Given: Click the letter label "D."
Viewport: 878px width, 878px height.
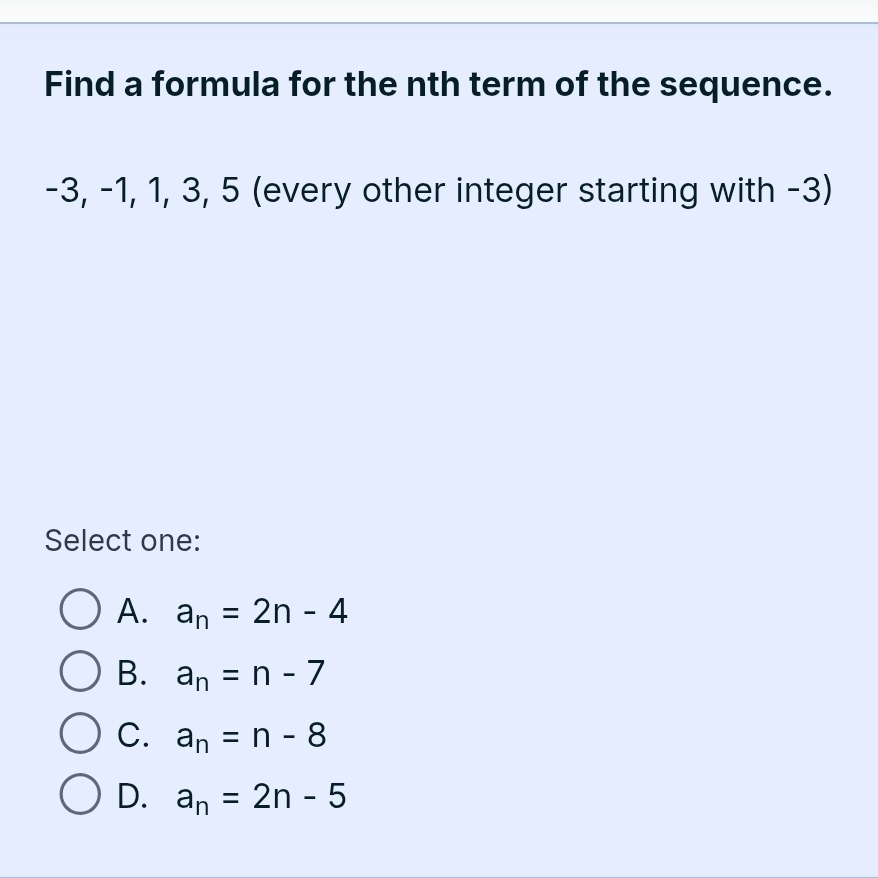Looking at the screenshot, I should click(x=133, y=797).
